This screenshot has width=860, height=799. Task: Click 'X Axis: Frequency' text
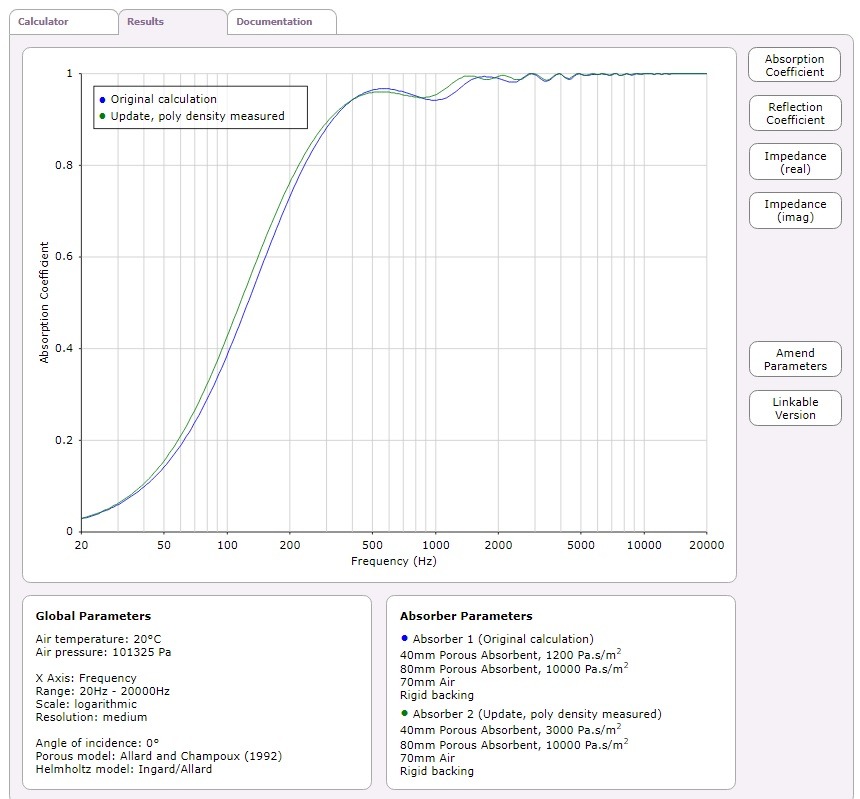tap(86, 678)
